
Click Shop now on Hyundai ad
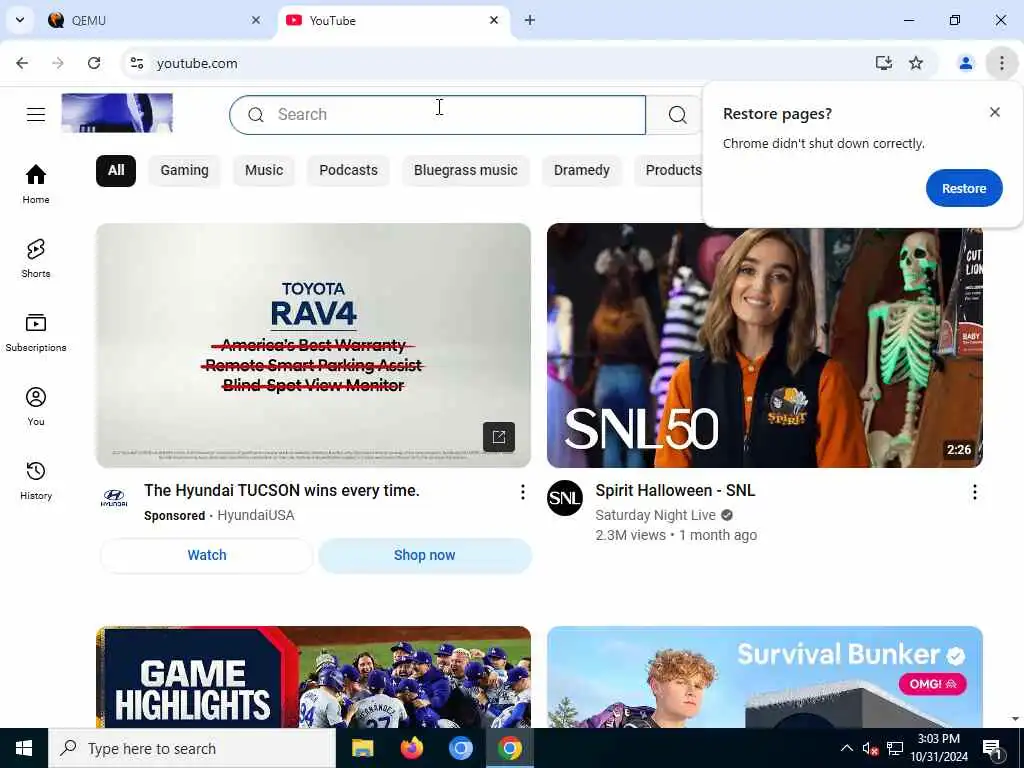424,555
